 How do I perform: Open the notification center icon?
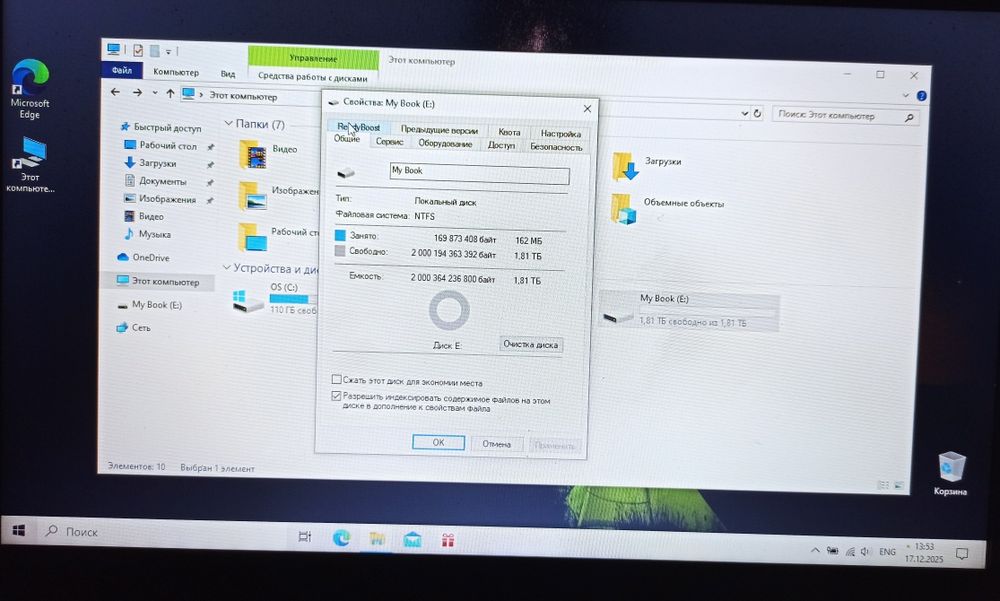pos(962,554)
